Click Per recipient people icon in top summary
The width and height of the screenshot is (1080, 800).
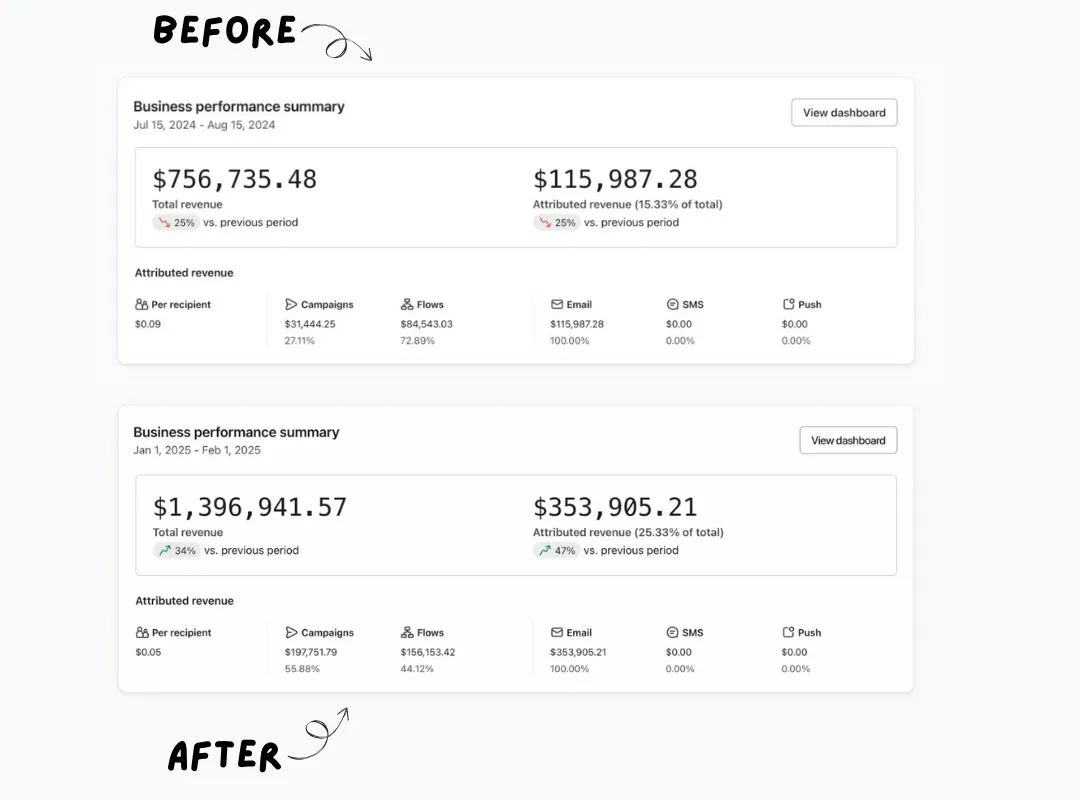coord(141,304)
